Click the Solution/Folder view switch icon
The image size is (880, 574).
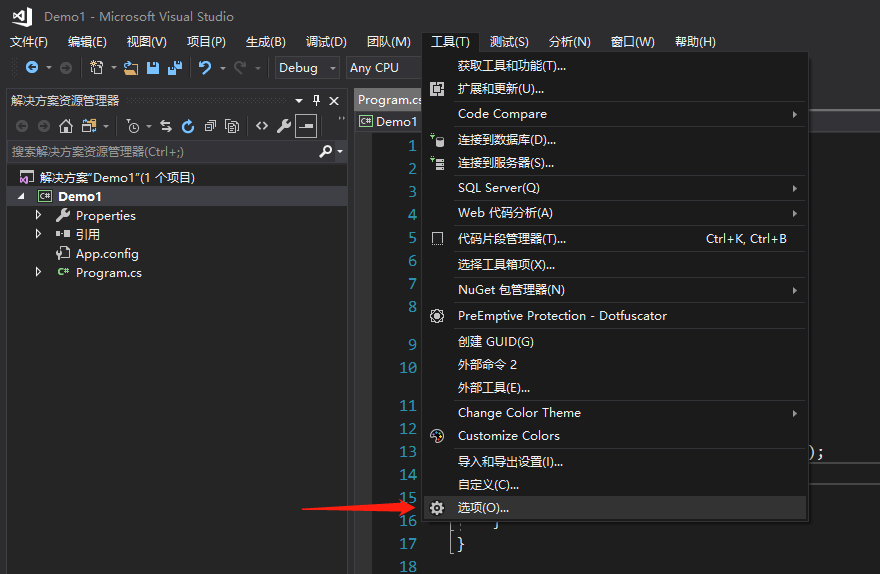pos(89,126)
